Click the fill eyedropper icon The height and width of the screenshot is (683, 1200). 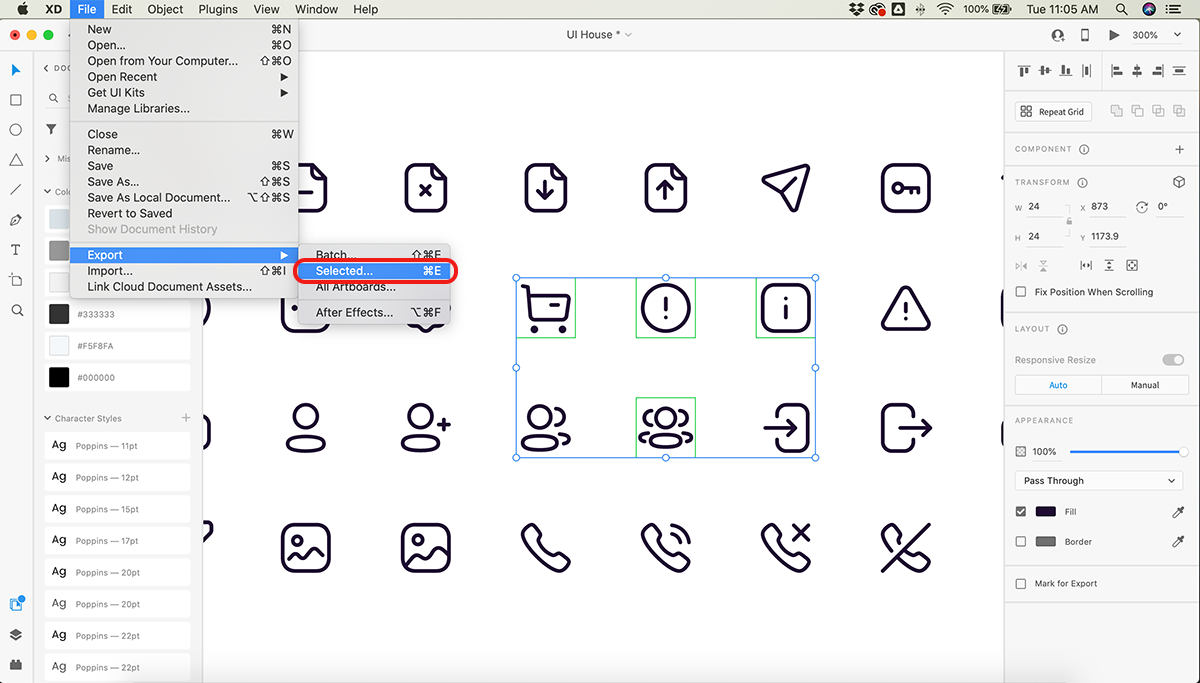1177,512
